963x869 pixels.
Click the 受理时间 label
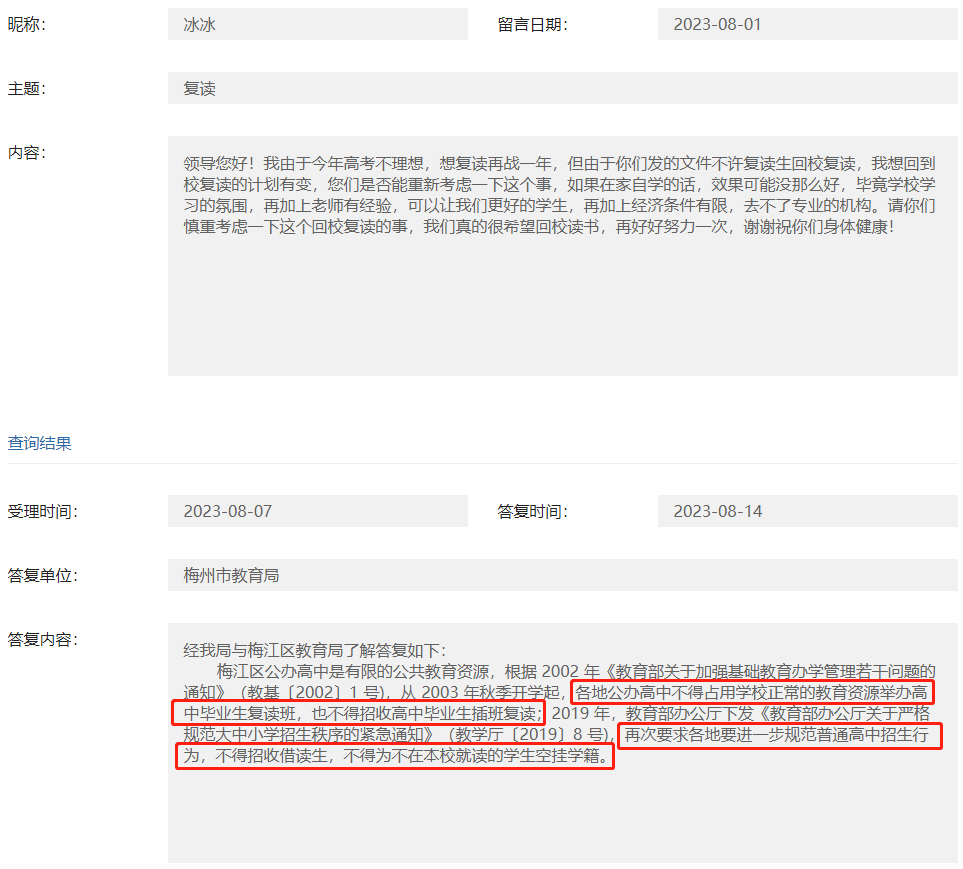[x=42, y=512]
